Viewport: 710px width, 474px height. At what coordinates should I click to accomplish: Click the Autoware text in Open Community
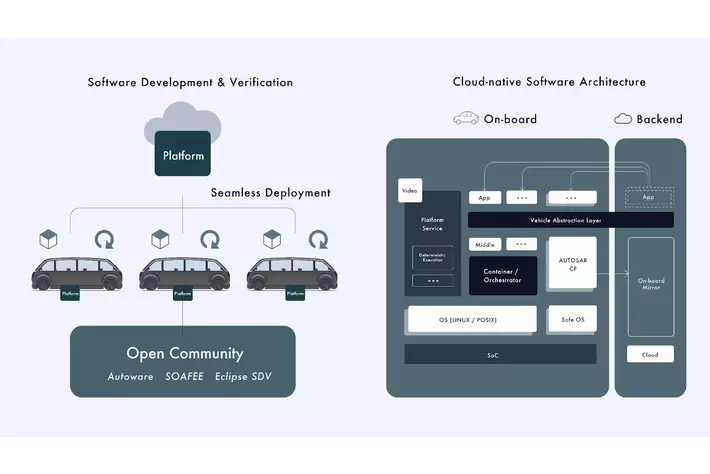130,377
